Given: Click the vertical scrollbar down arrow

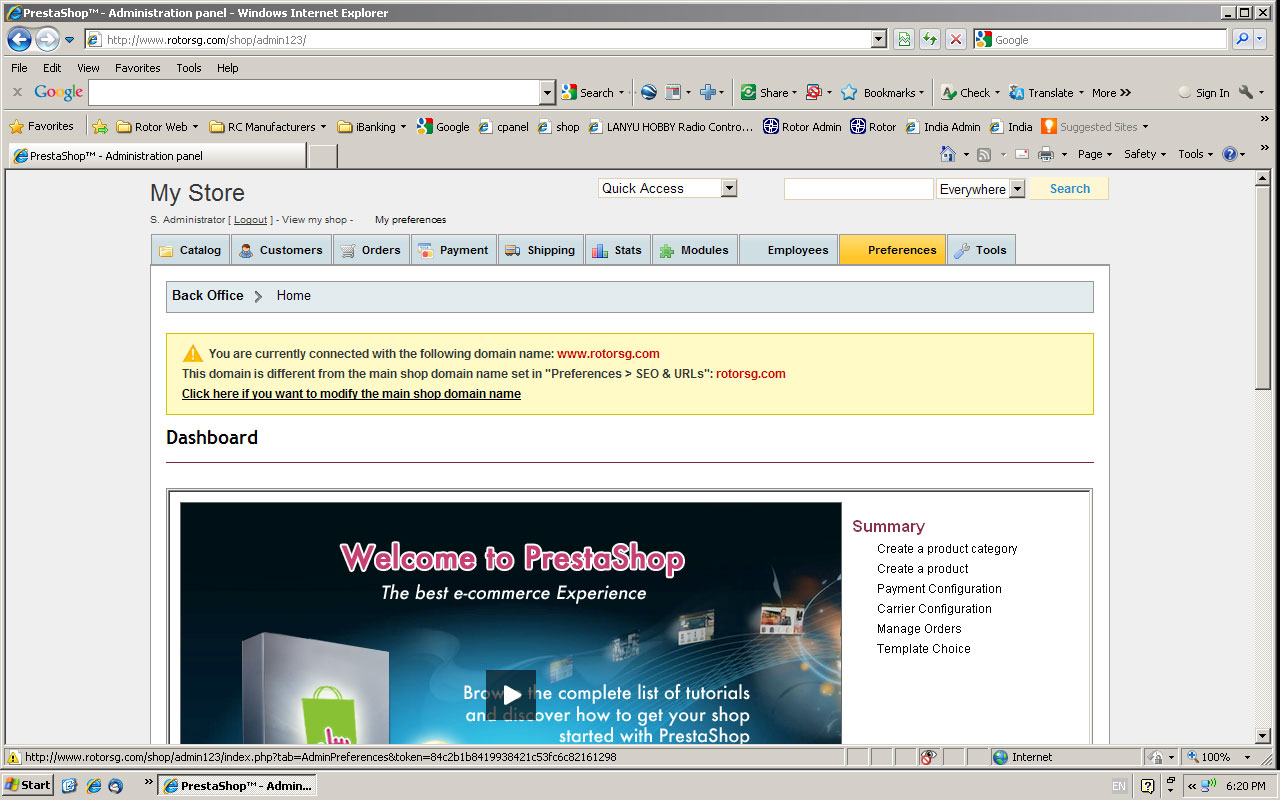Looking at the screenshot, I should (x=1264, y=735).
